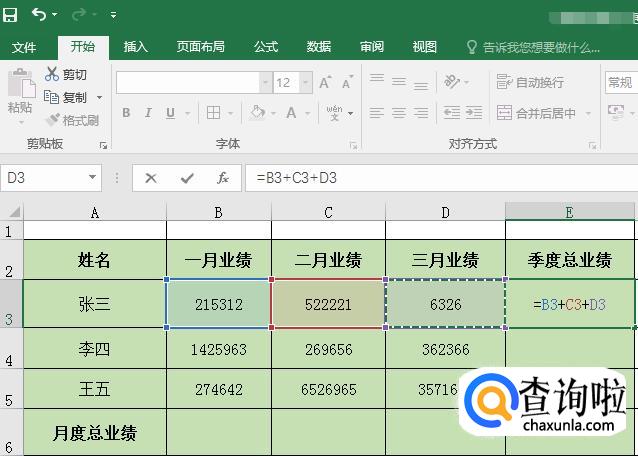638x456 pixels.
Task: Click the Undo arrow icon
Action: point(39,15)
